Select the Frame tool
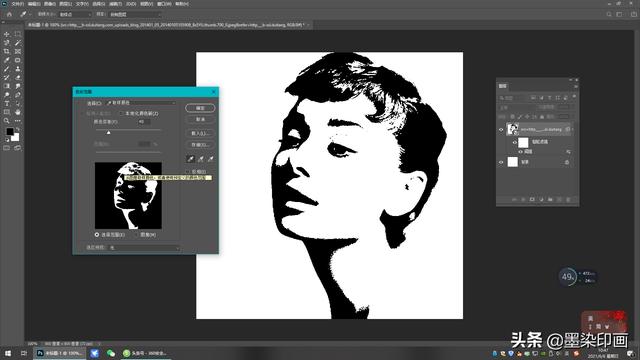Screen dimensions: 640x360 pyautogui.click(x=18, y=51)
